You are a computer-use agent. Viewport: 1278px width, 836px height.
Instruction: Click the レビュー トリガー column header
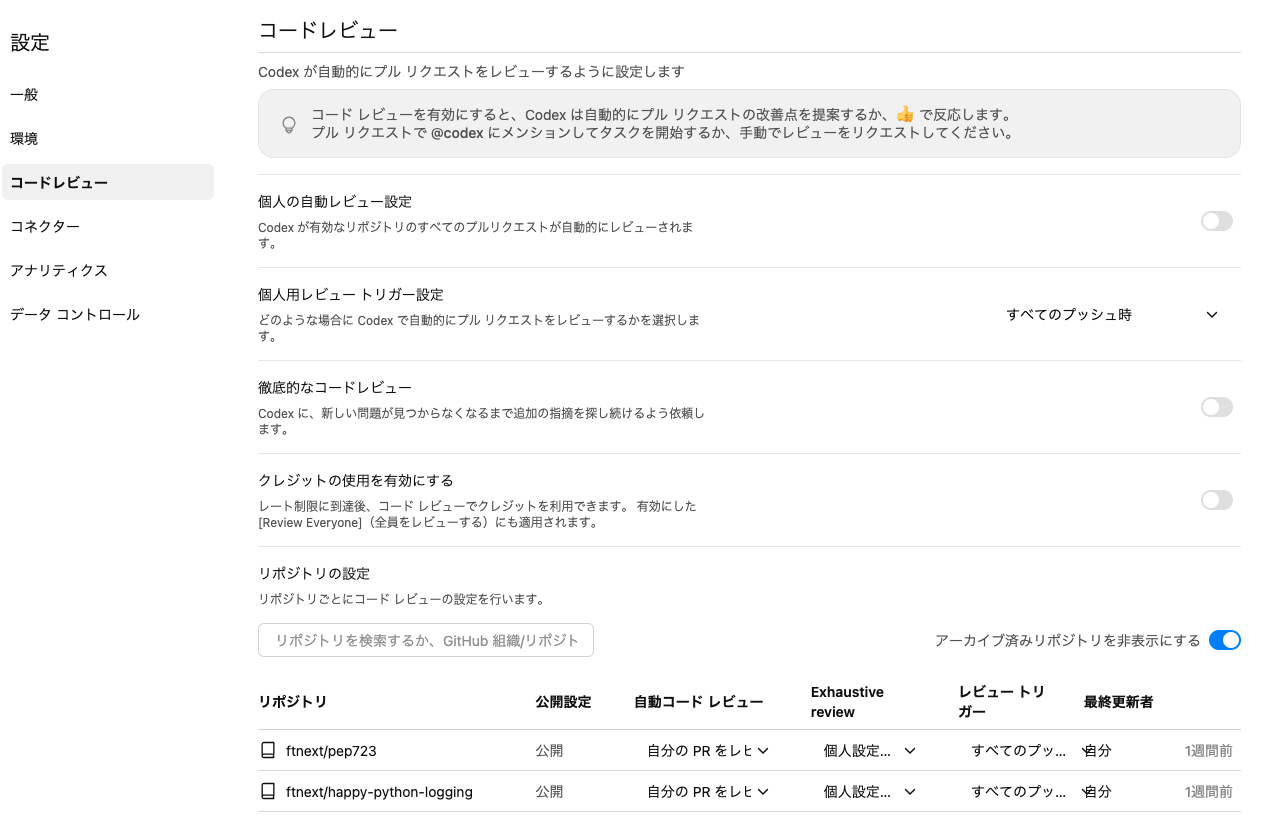1002,702
